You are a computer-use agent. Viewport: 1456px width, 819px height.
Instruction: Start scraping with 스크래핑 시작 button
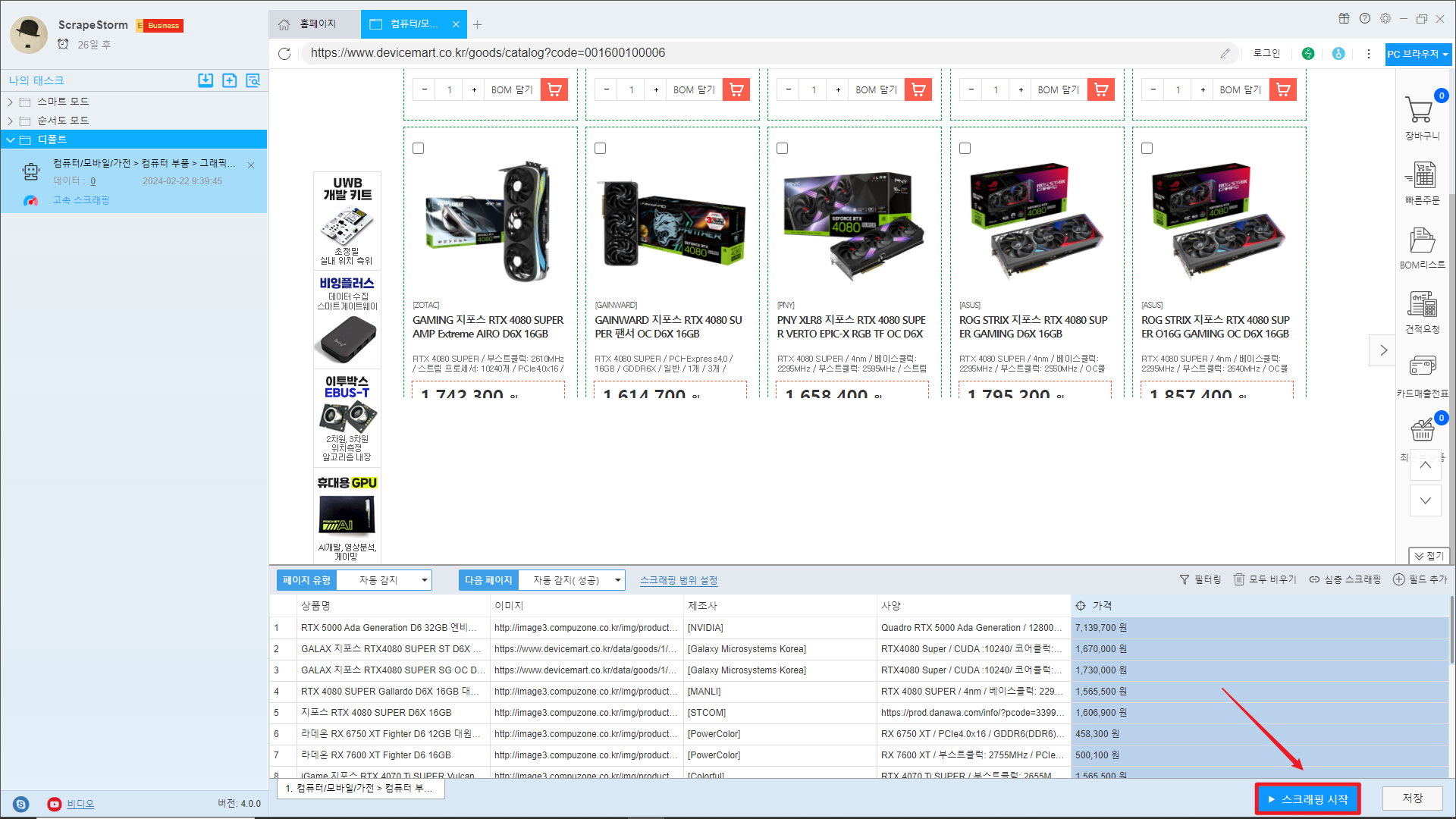(x=1307, y=799)
